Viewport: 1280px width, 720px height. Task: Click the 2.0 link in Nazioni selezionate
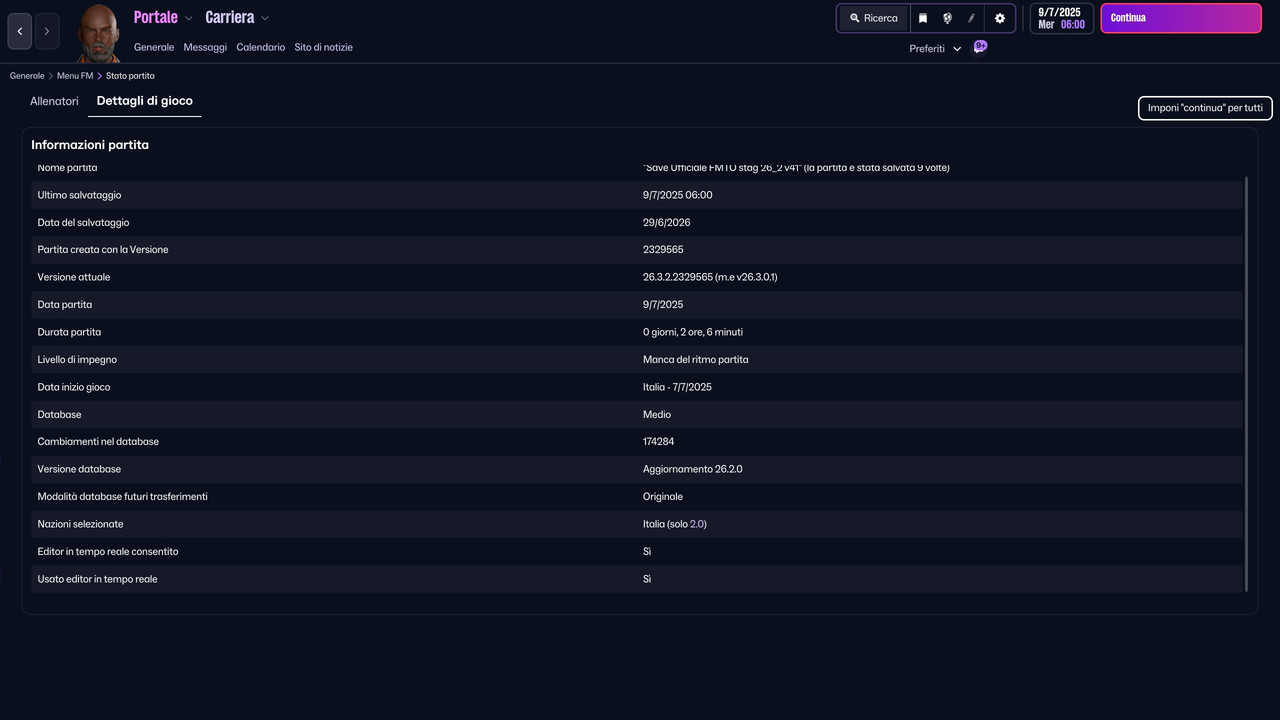pos(697,524)
